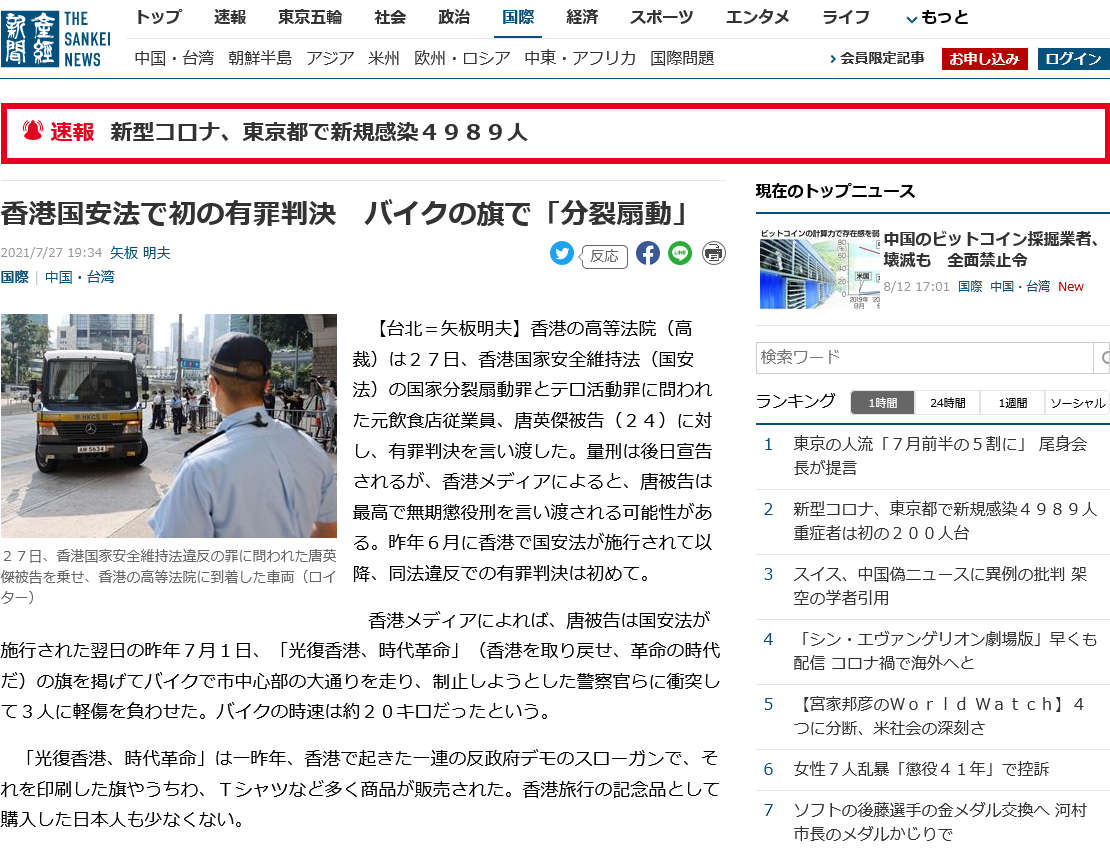
Task: Open the Twitter 反応 reactions bubble
Action: pyautogui.click(x=604, y=256)
